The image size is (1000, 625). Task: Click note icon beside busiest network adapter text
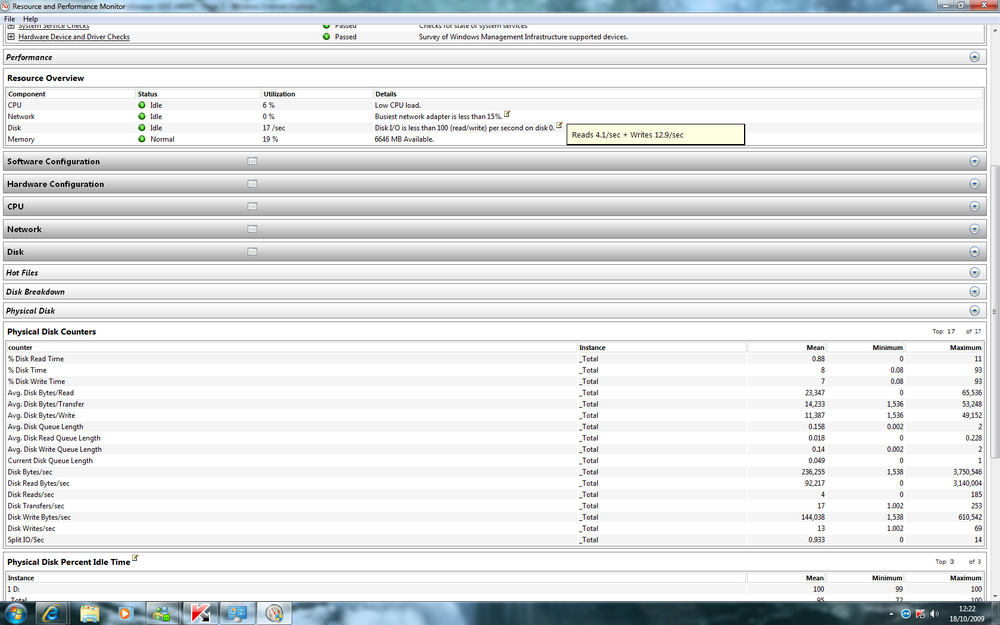pyautogui.click(x=507, y=114)
